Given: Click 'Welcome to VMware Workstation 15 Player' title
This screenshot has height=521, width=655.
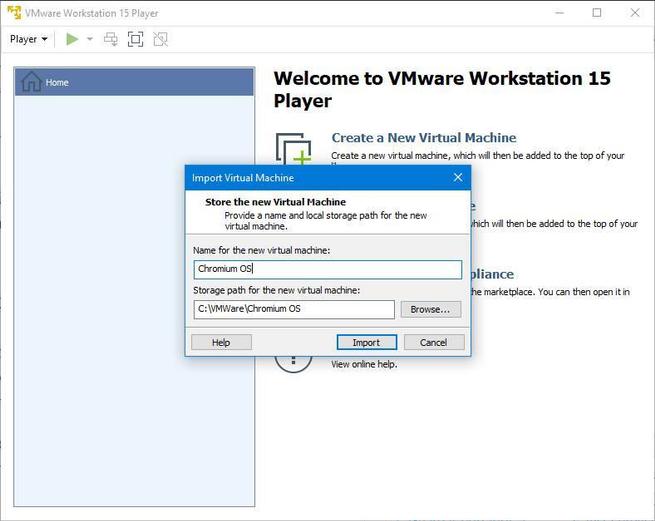Looking at the screenshot, I should tap(442, 89).
